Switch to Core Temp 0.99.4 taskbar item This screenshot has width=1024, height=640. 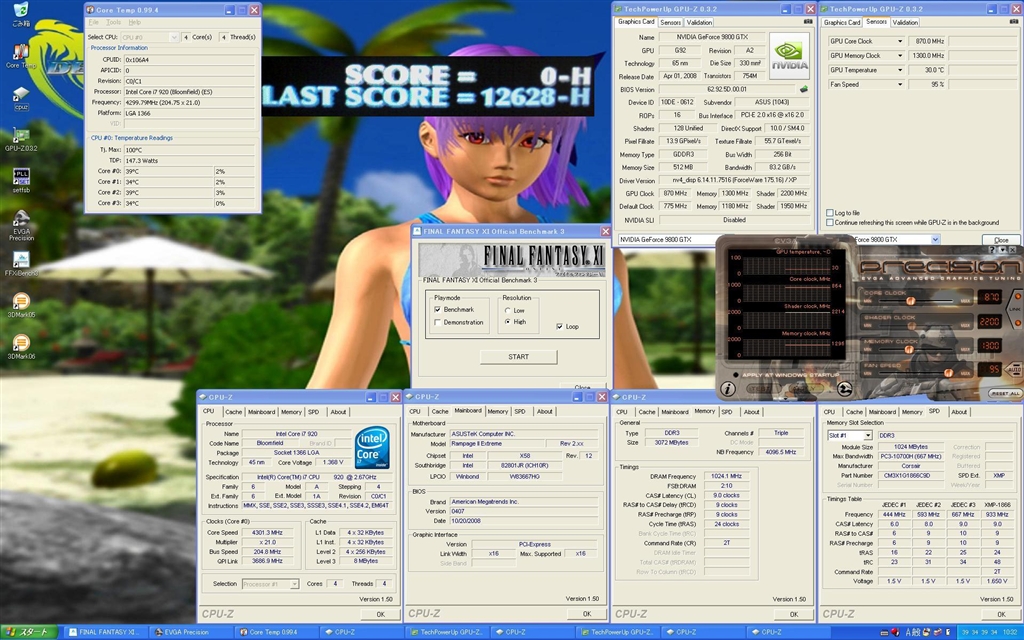pyautogui.click(x=276, y=632)
